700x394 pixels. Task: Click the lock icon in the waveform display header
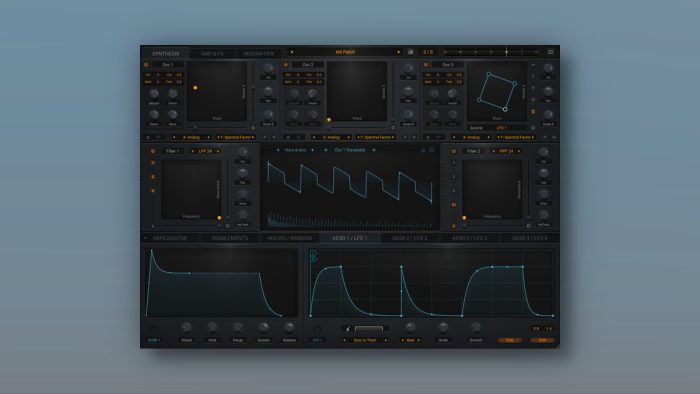(x=423, y=150)
